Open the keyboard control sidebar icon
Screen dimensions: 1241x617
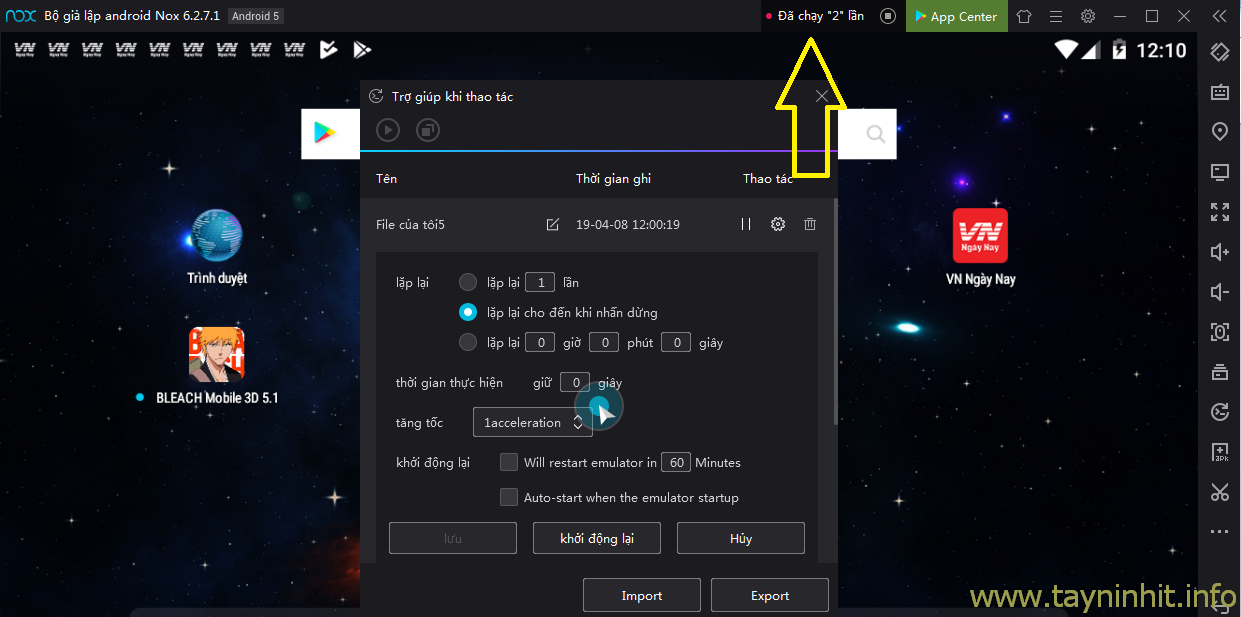coord(1219,92)
